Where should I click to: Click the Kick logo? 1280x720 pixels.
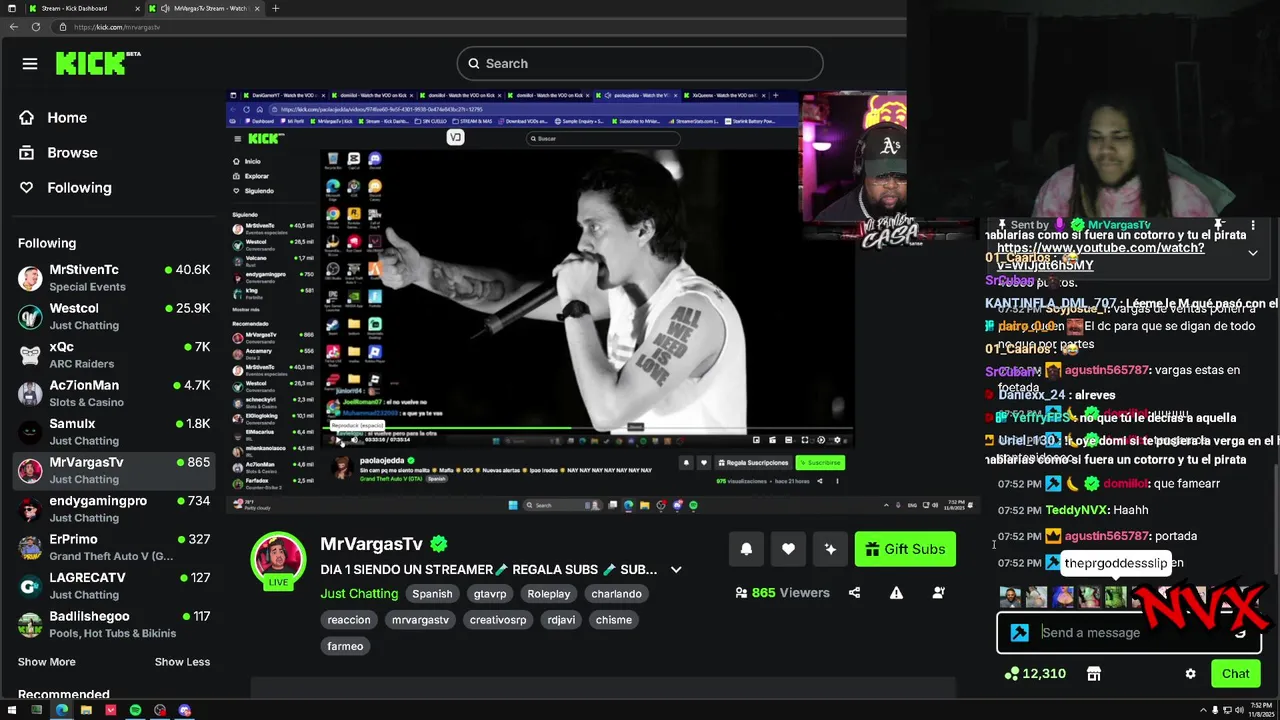(x=97, y=64)
